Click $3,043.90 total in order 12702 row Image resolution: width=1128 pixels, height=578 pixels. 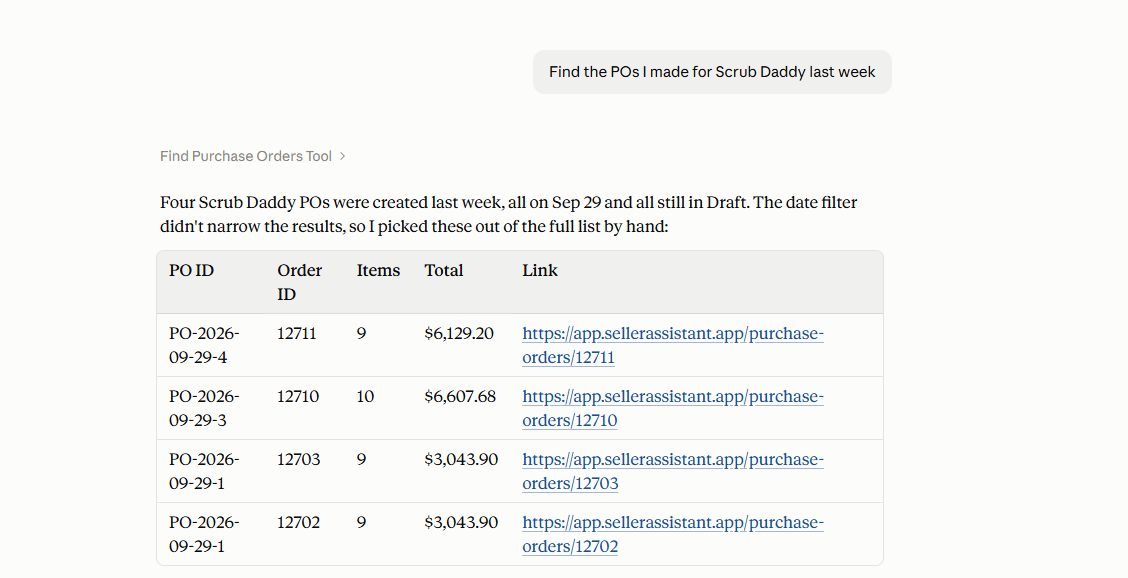click(x=461, y=523)
